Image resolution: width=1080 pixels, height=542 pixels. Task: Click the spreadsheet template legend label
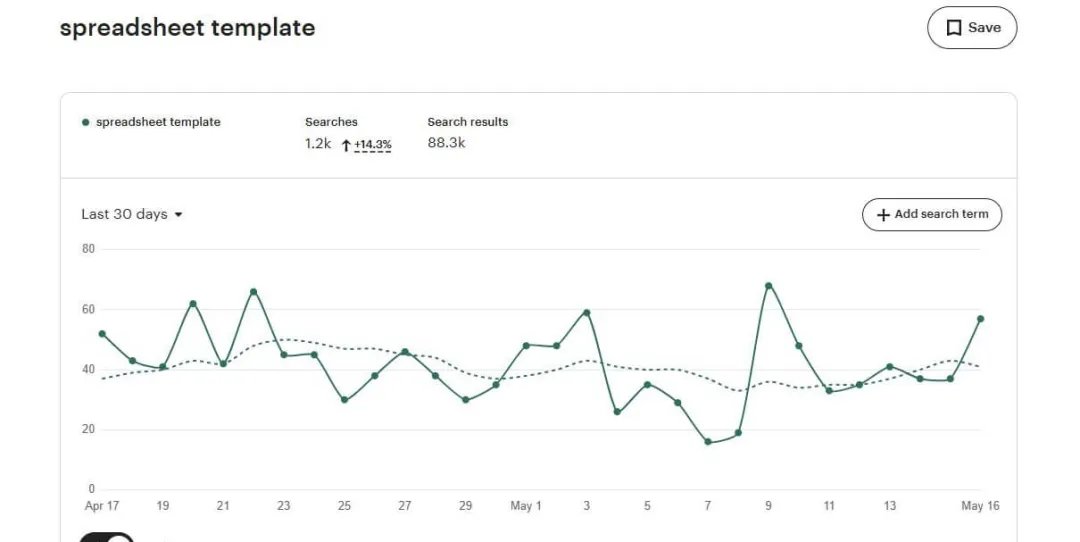pyautogui.click(x=158, y=123)
